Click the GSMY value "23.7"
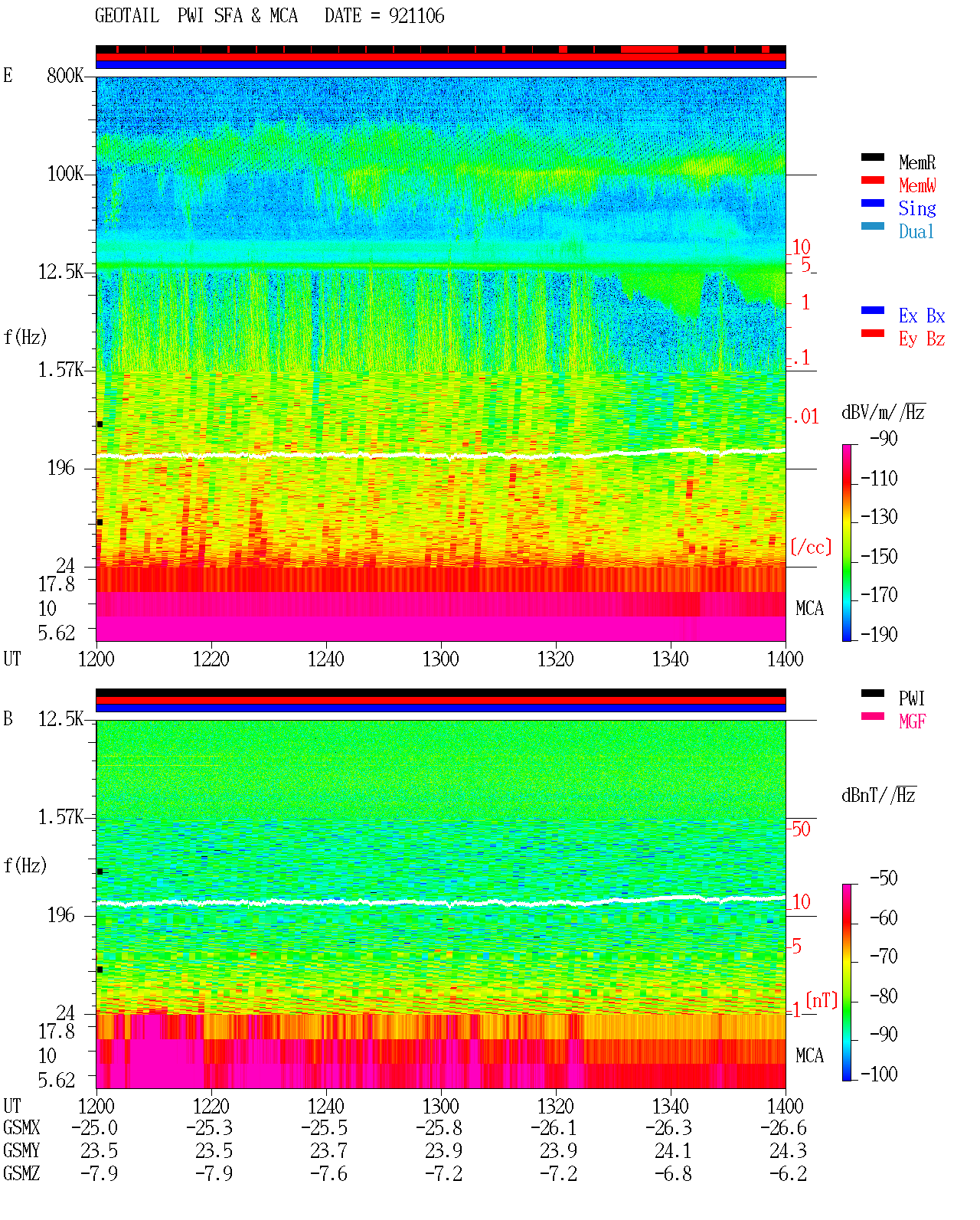The image size is (980, 1220). pos(329,1150)
